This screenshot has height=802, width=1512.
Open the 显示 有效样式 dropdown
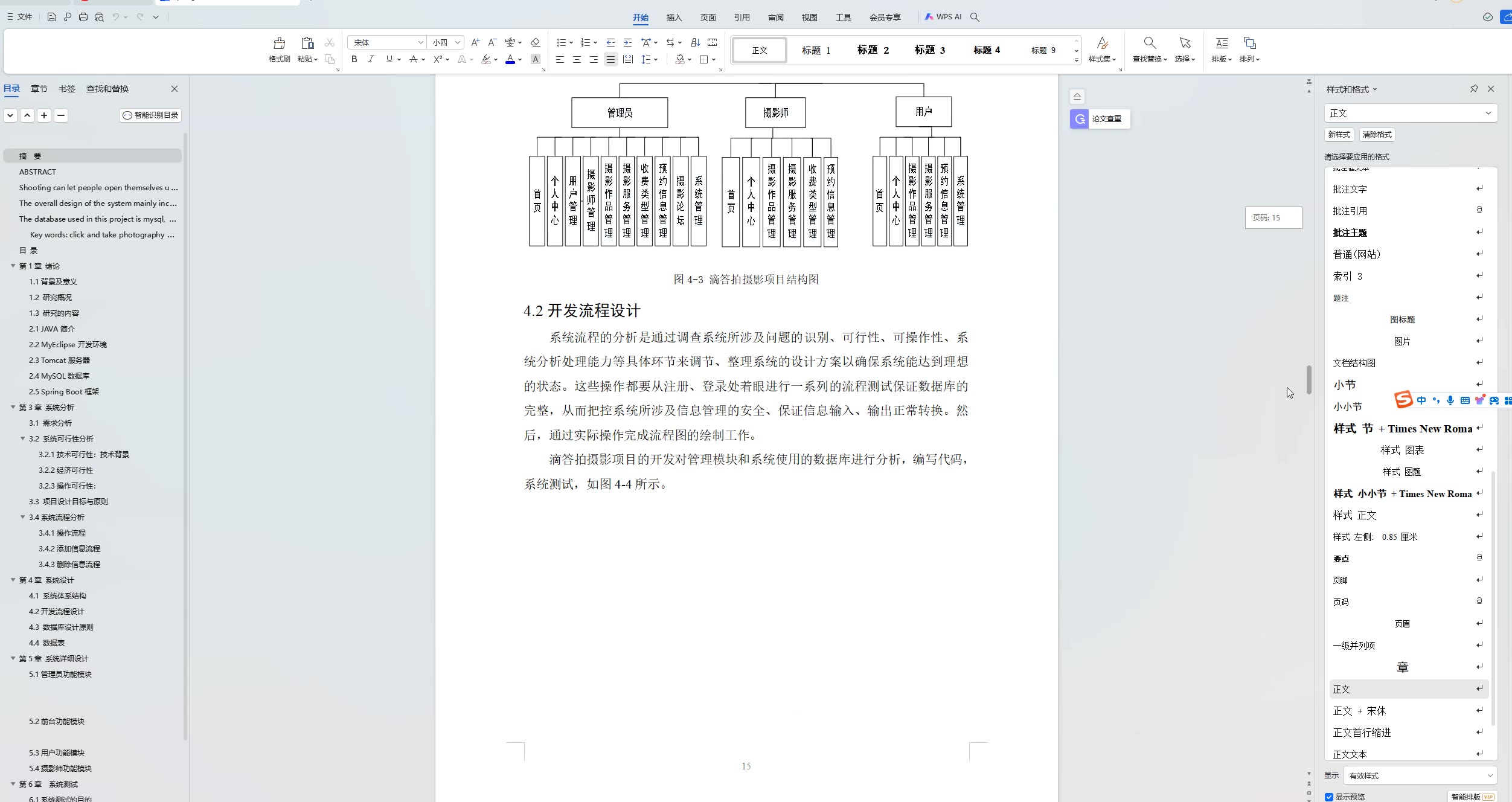pos(1421,775)
